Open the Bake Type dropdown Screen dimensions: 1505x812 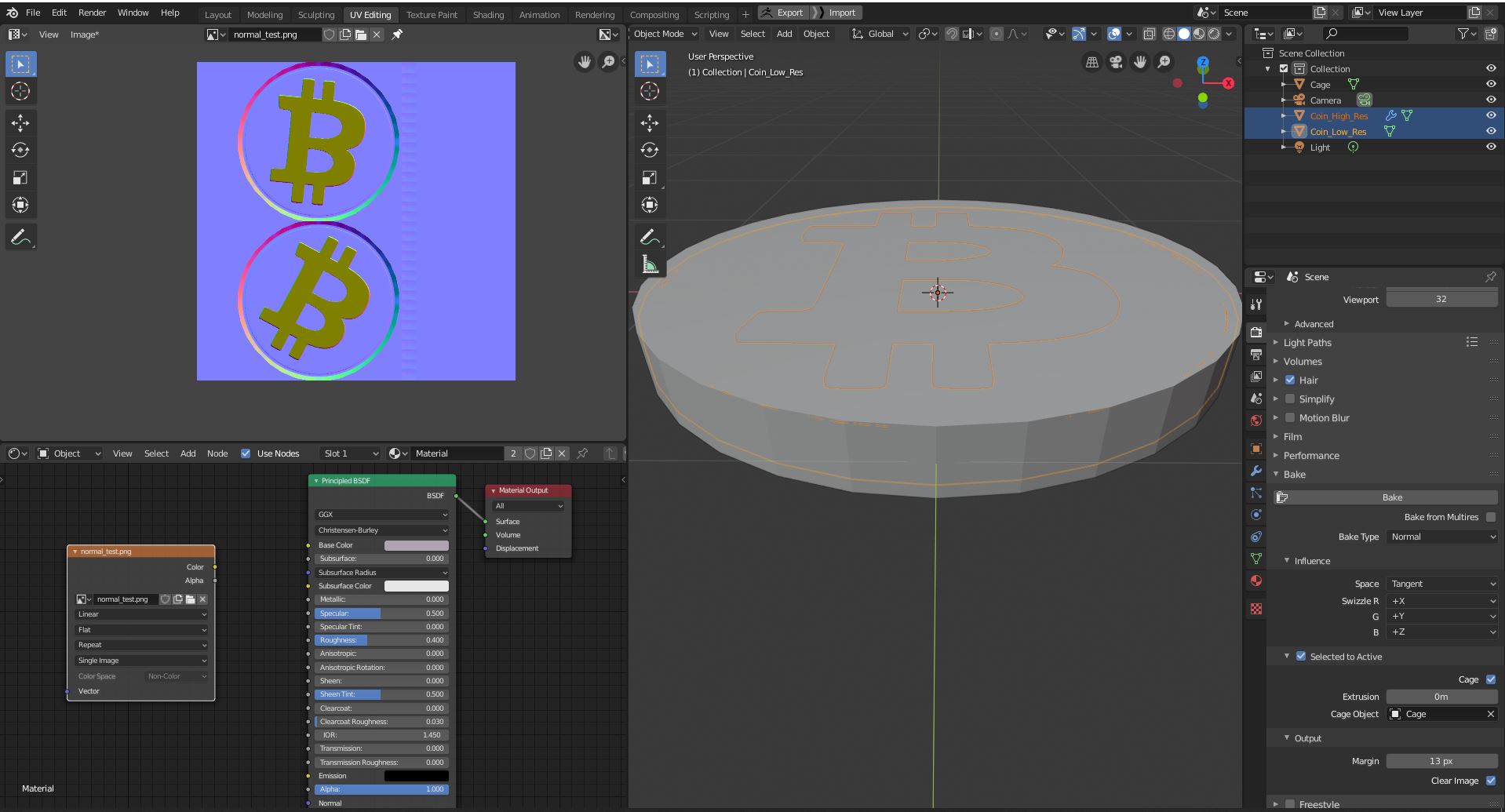pyautogui.click(x=1442, y=537)
